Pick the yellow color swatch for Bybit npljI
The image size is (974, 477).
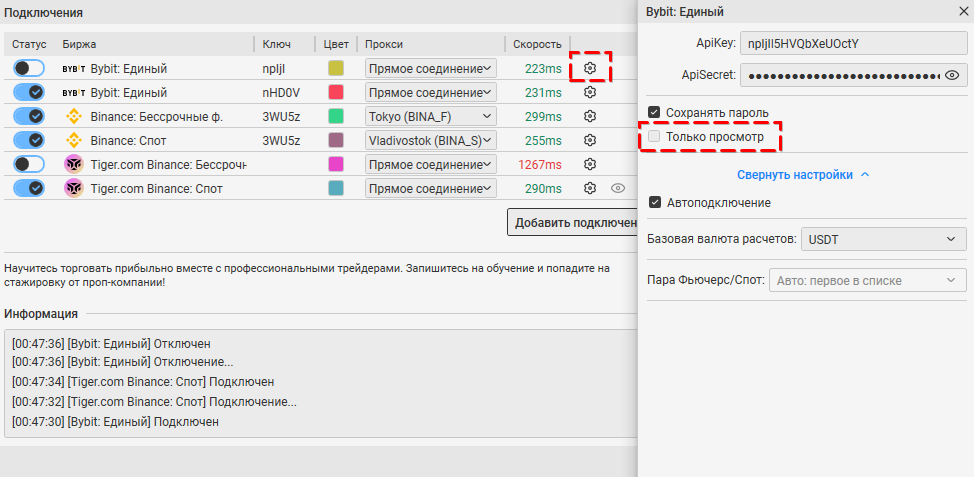point(336,68)
